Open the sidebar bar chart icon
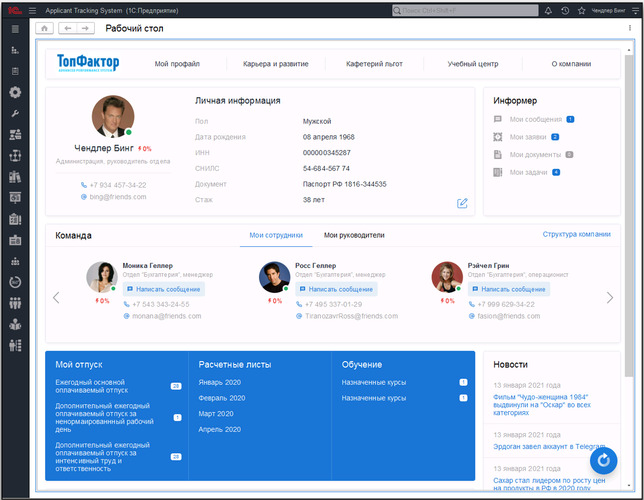The height and width of the screenshot is (500, 644). (x=15, y=50)
